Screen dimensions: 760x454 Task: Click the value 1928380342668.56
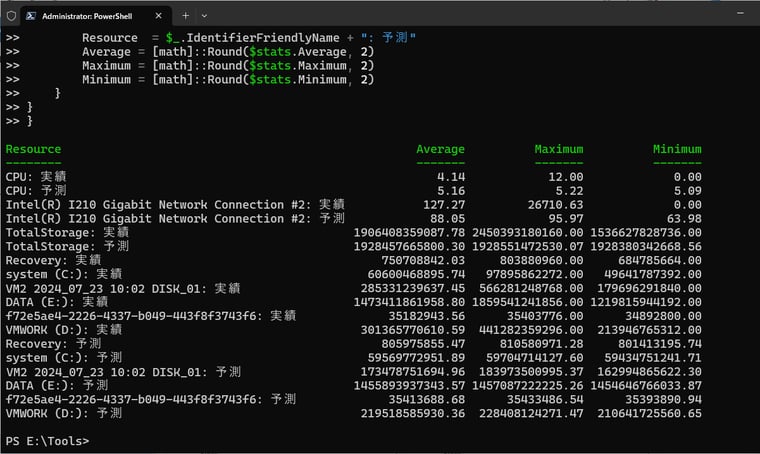pyautogui.click(x=646, y=247)
